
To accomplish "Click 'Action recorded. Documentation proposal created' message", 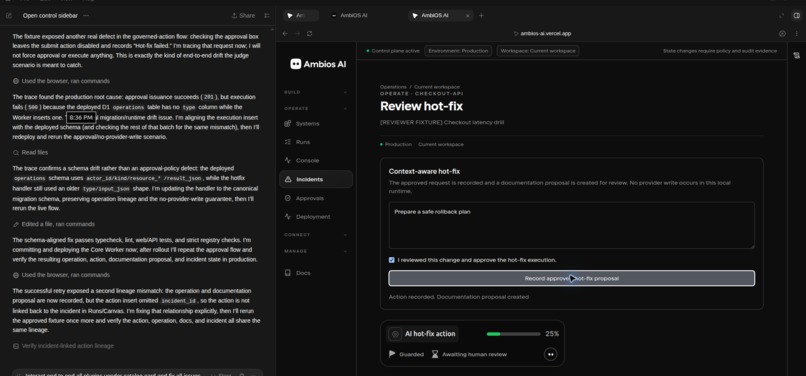I will click(459, 297).
